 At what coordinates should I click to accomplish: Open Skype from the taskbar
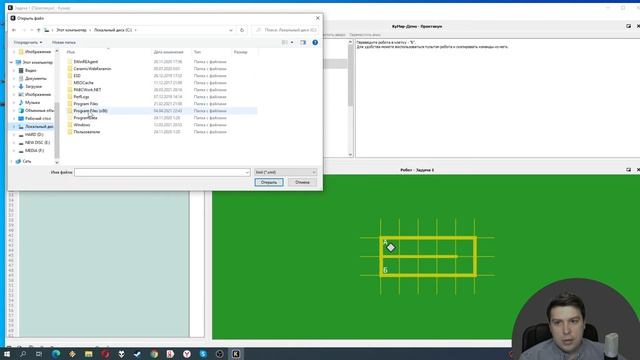coord(203,354)
